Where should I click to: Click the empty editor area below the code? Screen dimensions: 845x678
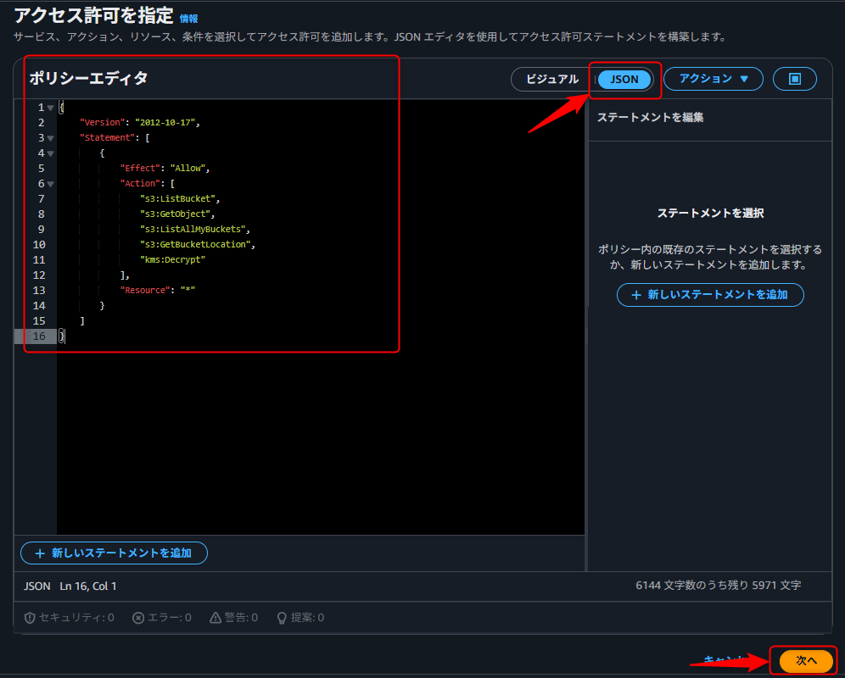click(x=321, y=439)
